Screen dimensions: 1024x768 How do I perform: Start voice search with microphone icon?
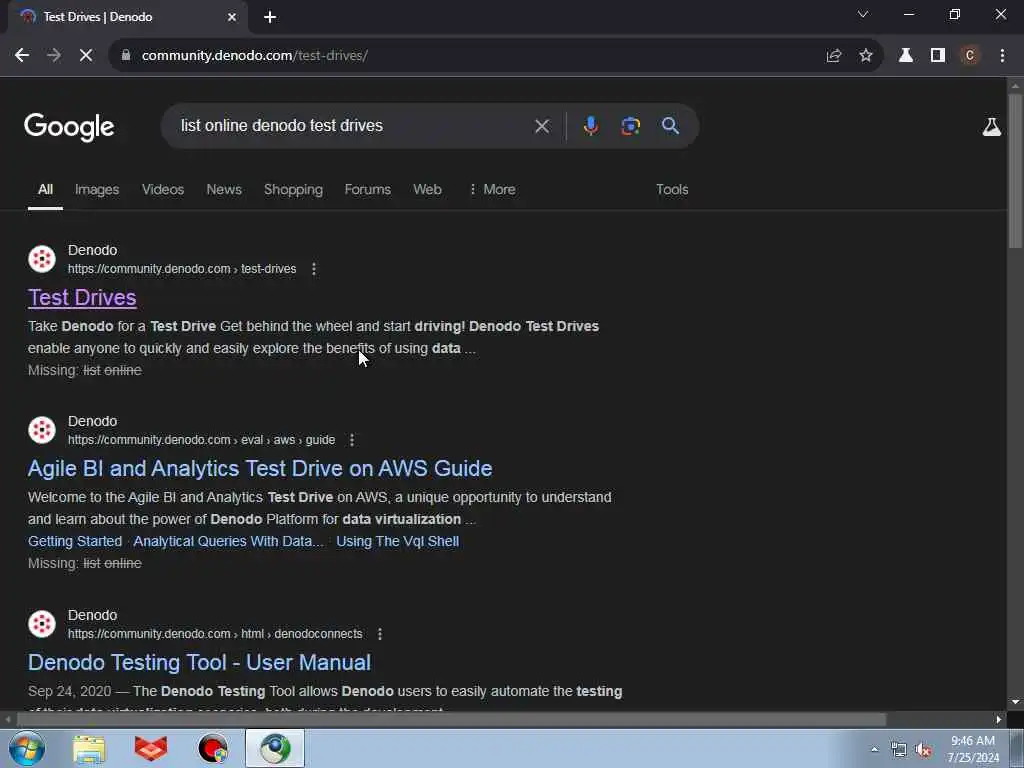click(x=590, y=126)
